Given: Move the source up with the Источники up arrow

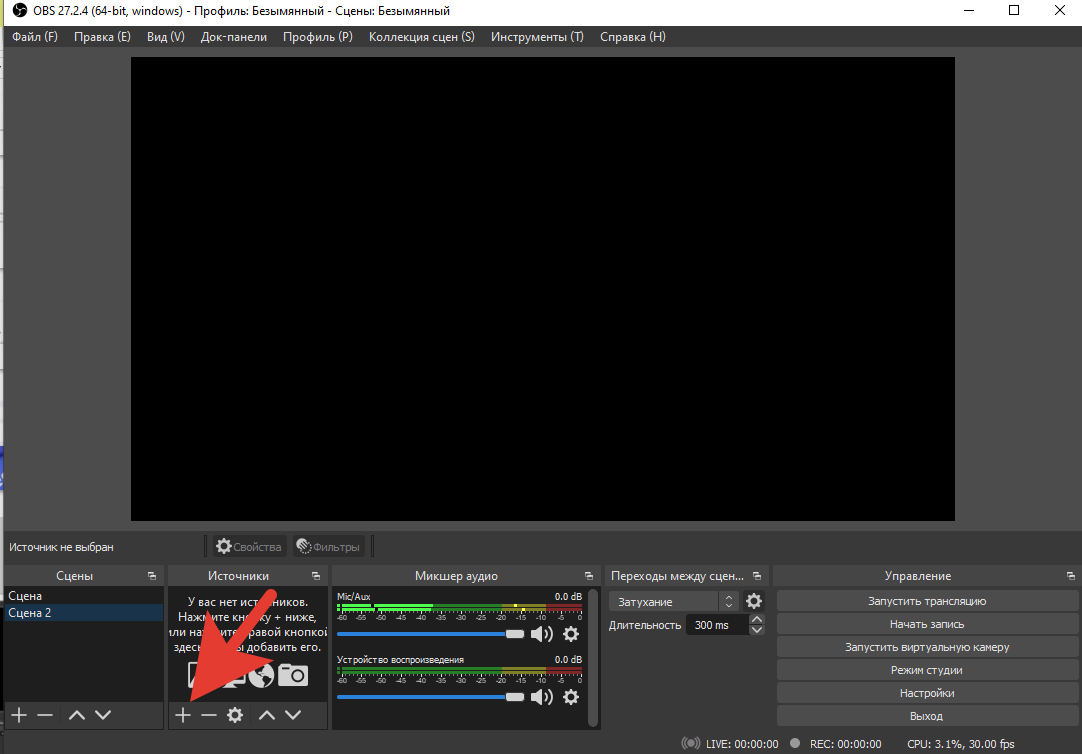Looking at the screenshot, I should tap(267, 715).
